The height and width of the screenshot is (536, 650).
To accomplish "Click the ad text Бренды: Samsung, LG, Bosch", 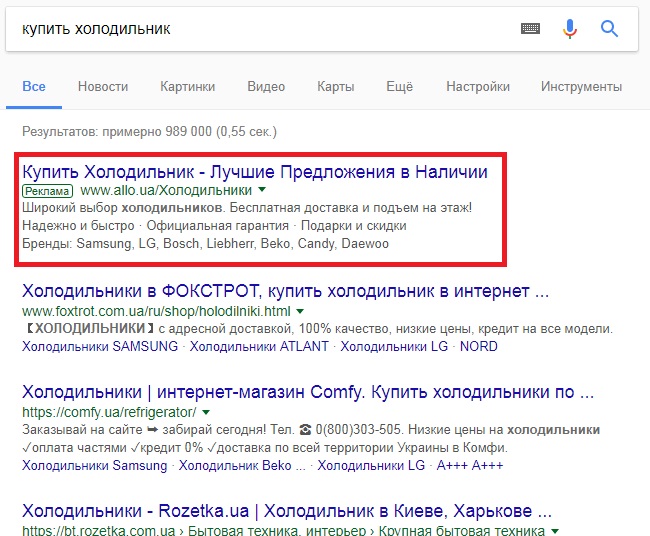I will pyautogui.click(x=206, y=243).
